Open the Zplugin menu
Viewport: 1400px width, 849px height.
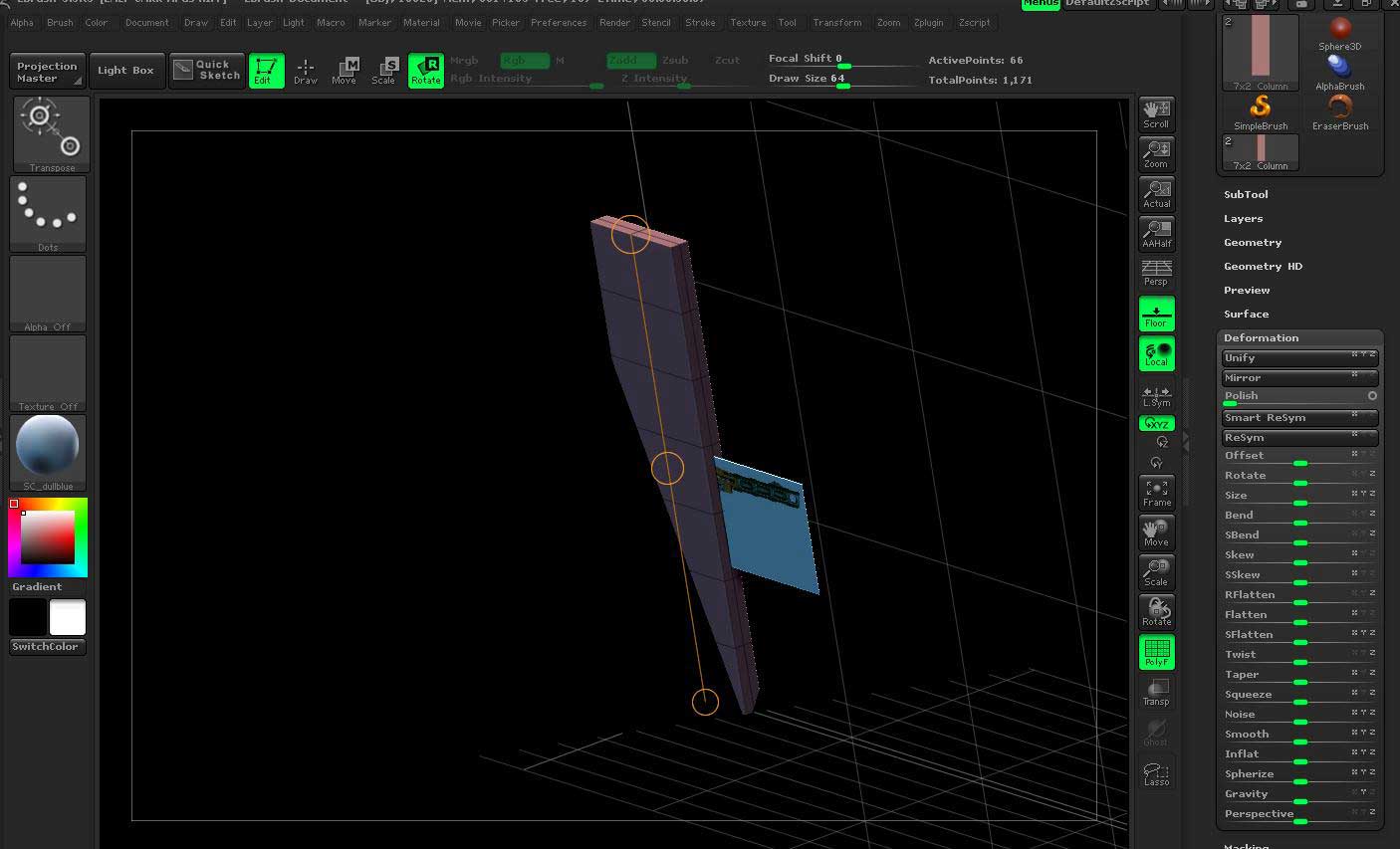point(928,22)
